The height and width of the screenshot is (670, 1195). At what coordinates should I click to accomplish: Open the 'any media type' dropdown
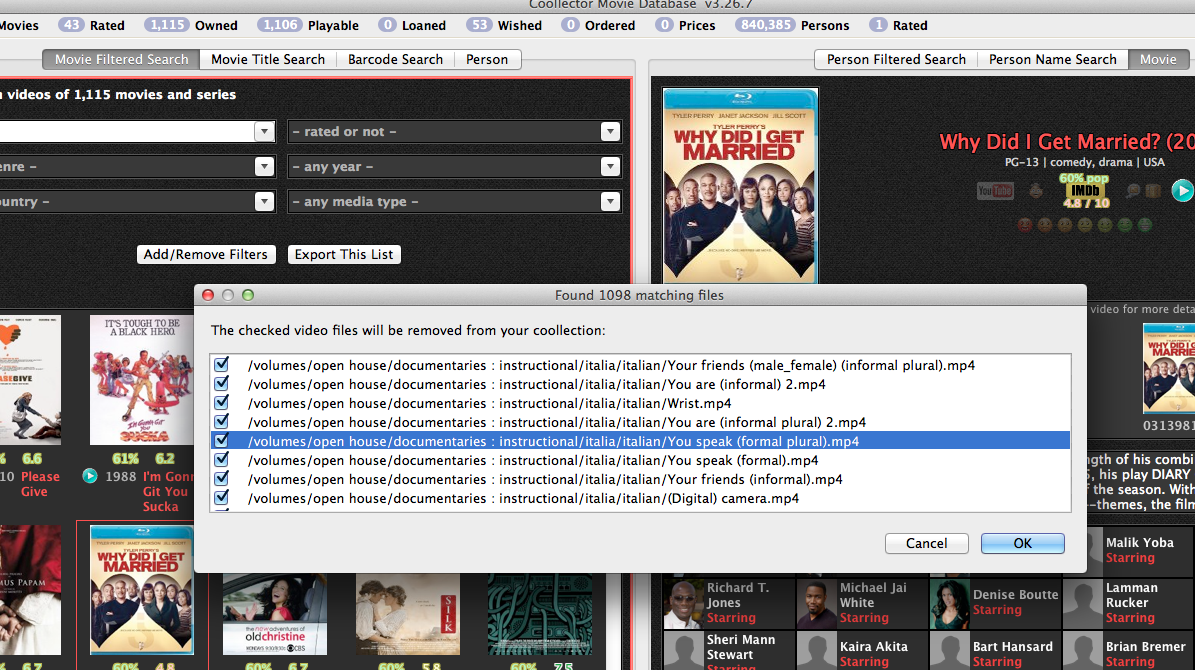(454, 202)
